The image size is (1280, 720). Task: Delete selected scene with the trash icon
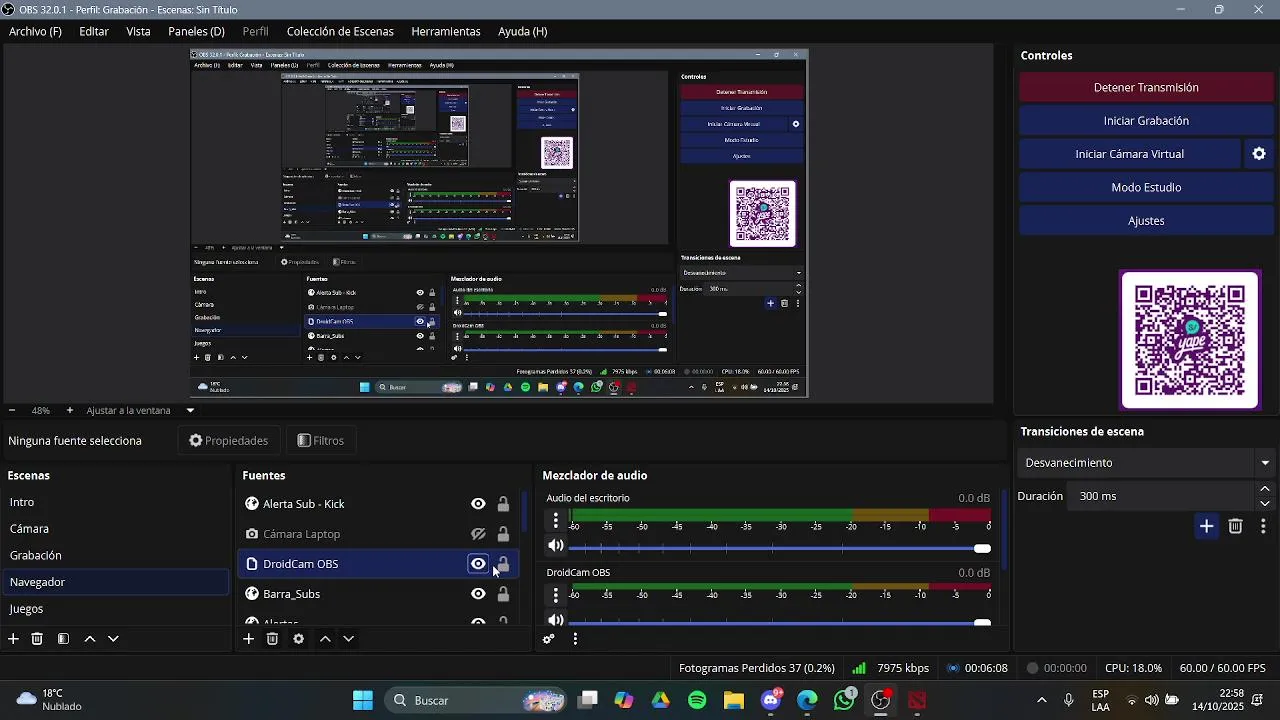37,639
